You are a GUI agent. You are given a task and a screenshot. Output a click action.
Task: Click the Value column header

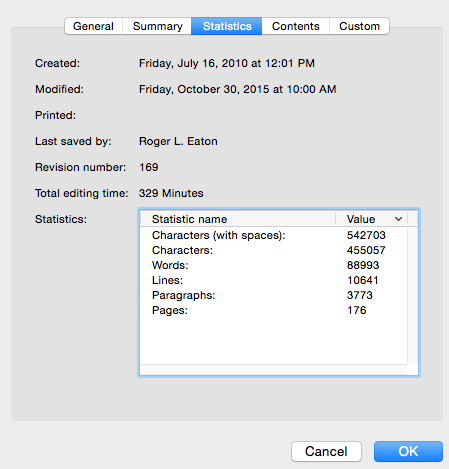(x=371, y=219)
